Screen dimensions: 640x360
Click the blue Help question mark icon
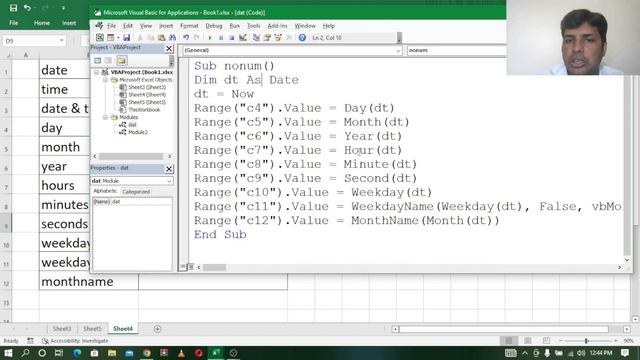click(302, 38)
